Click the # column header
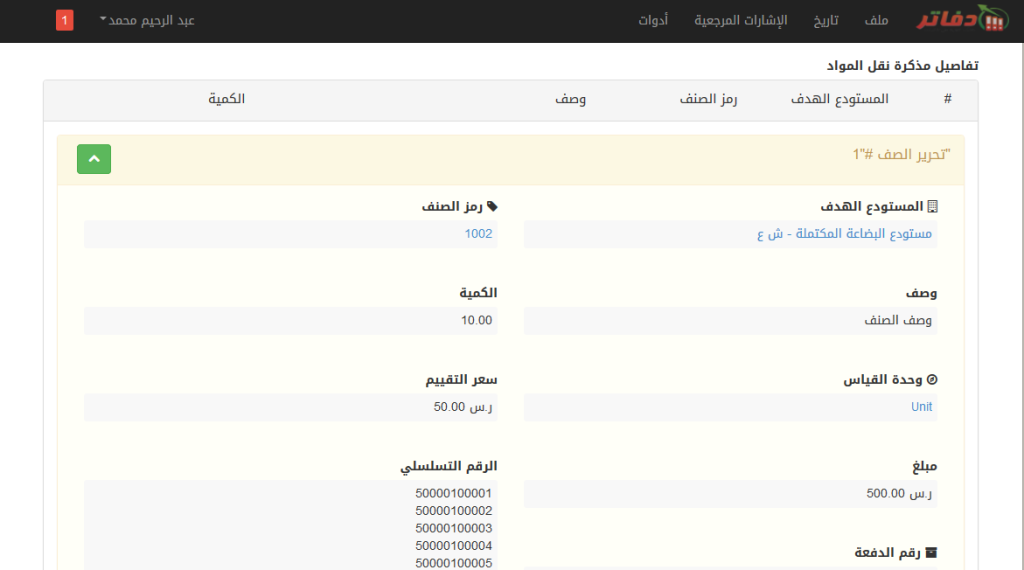The image size is (1024, 570). [x=948, y=99]
